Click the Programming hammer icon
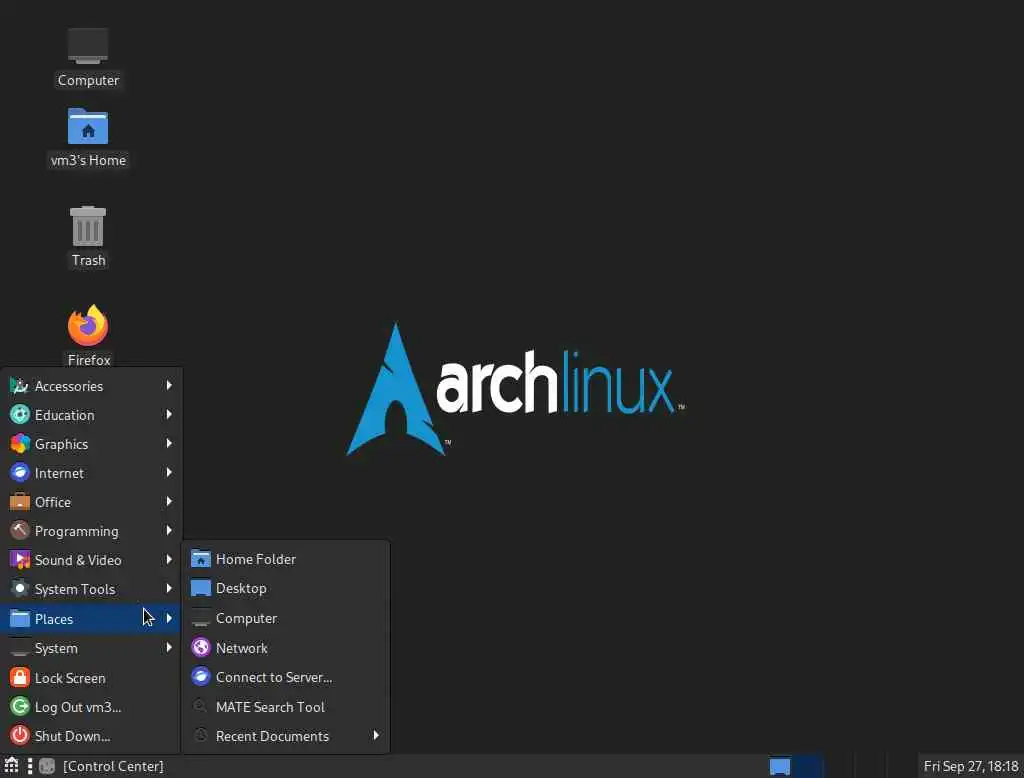This screenshot has width=1024, height=778. tap(20, 531)
